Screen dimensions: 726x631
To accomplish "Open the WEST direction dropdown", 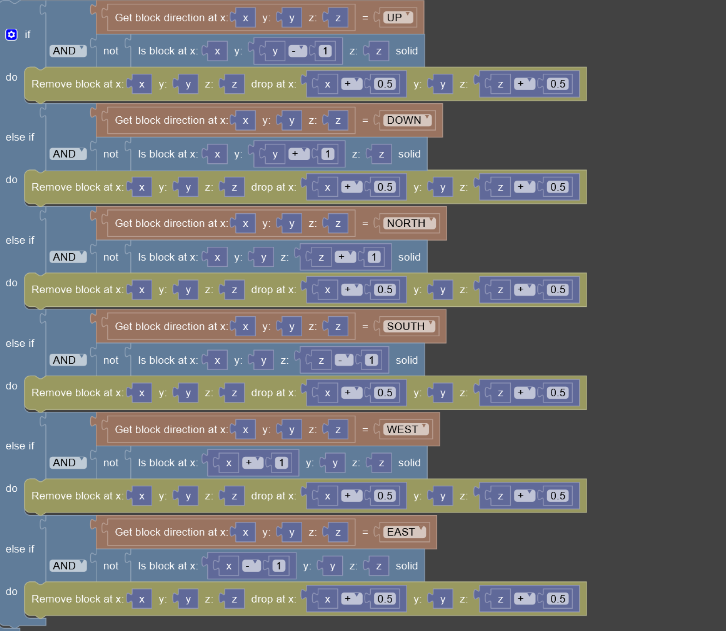I will pos(406,430).
